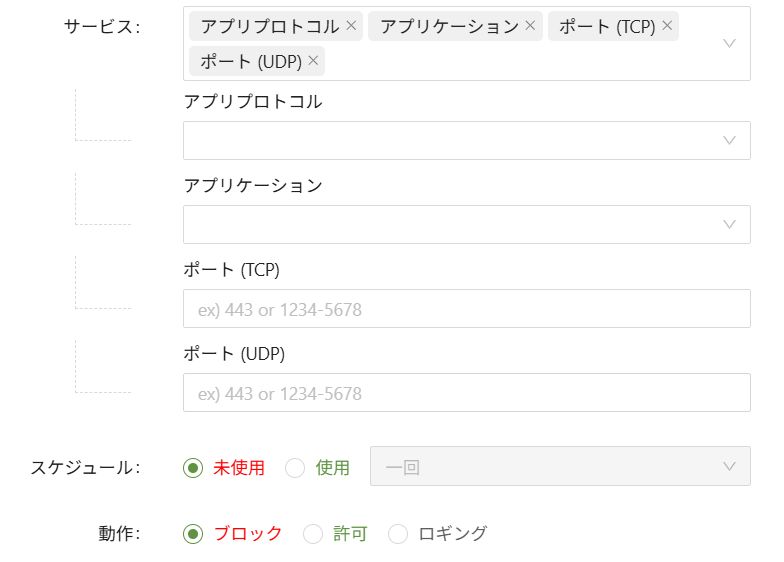Open the アプリケーション dropdown
Image resolution: width=784 pixels, height=562 pixels.
click(466, 225)
